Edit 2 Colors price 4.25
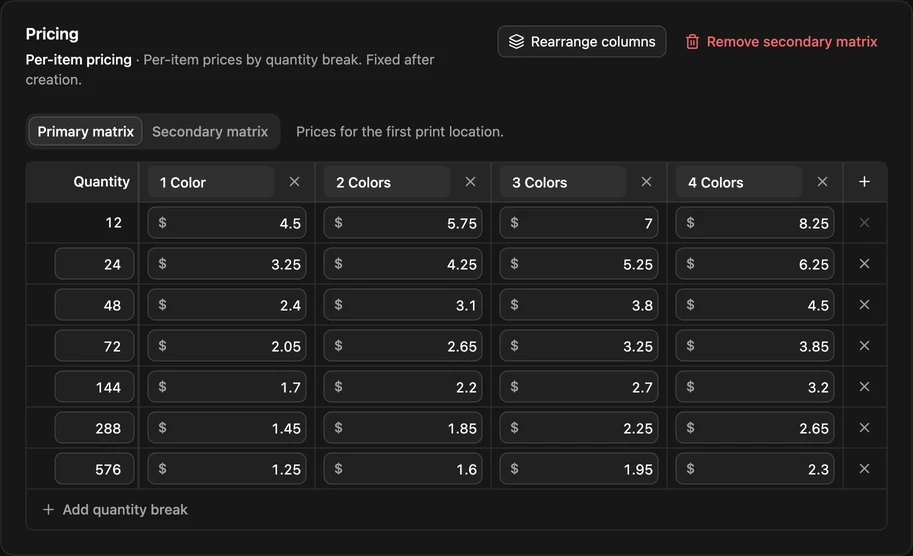The width and height of the screenshot is (913, 556). pyautogui.click(x=403, y=264)
